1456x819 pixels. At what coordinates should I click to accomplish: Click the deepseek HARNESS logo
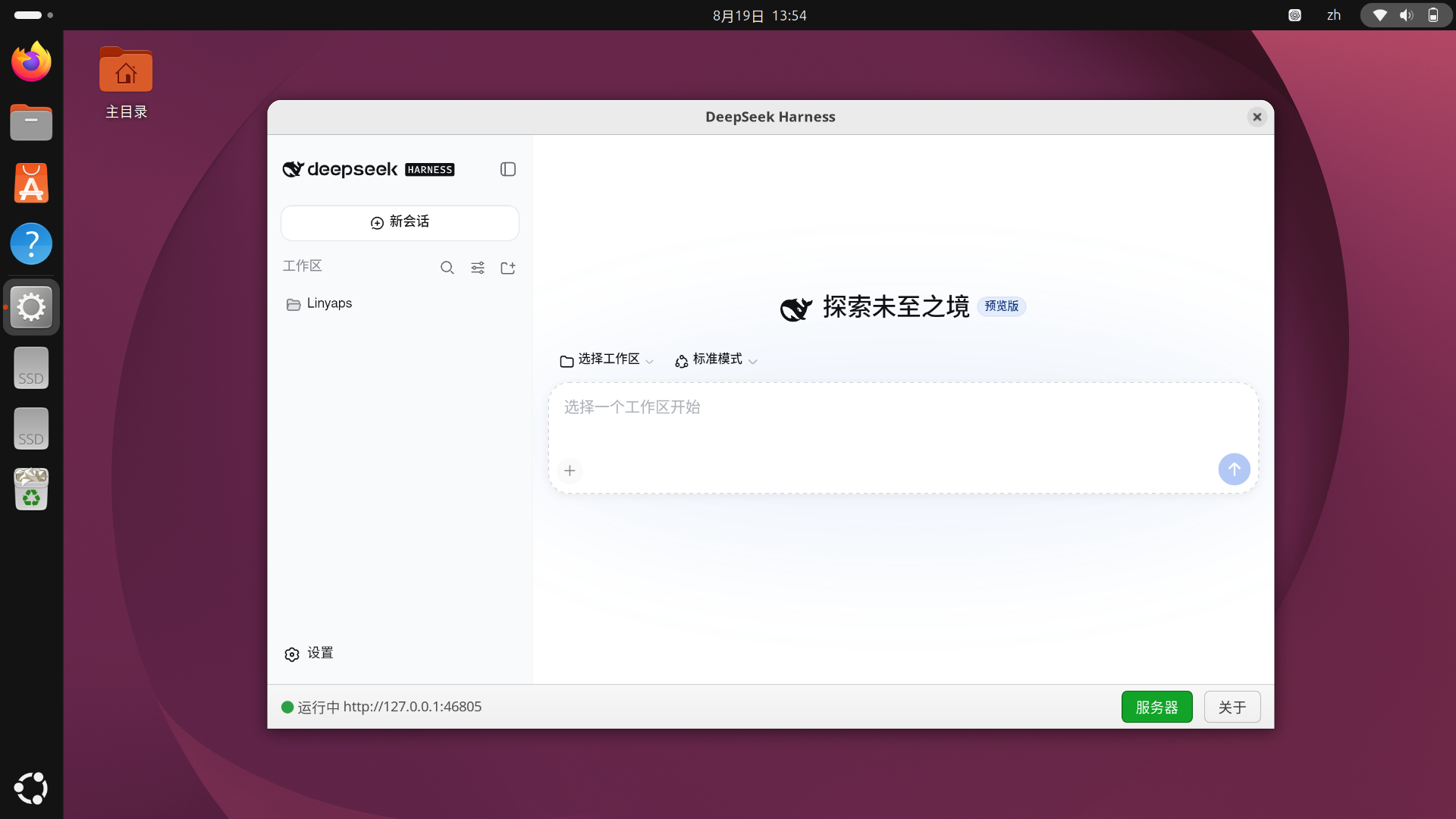coord(369,169)
